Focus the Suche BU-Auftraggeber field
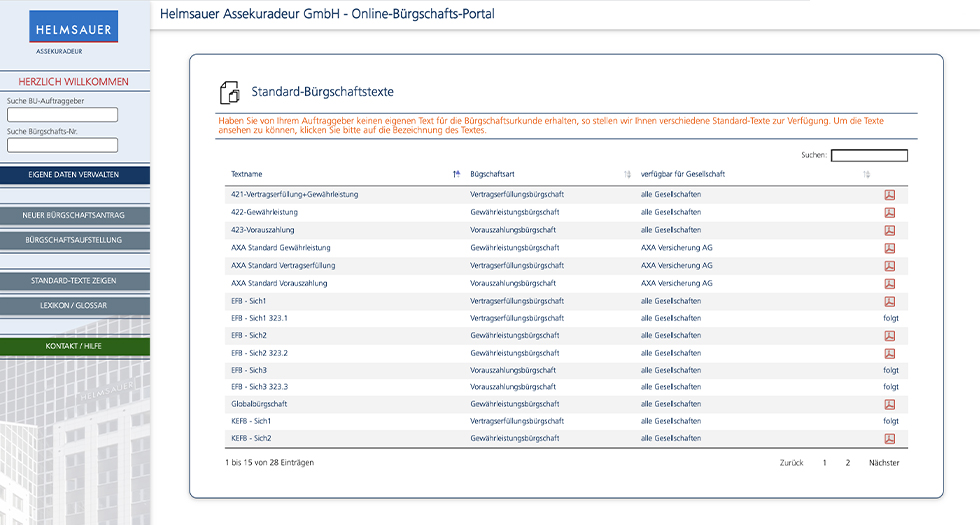This screenshot has height=525, width=980. [x=62, y=114]
